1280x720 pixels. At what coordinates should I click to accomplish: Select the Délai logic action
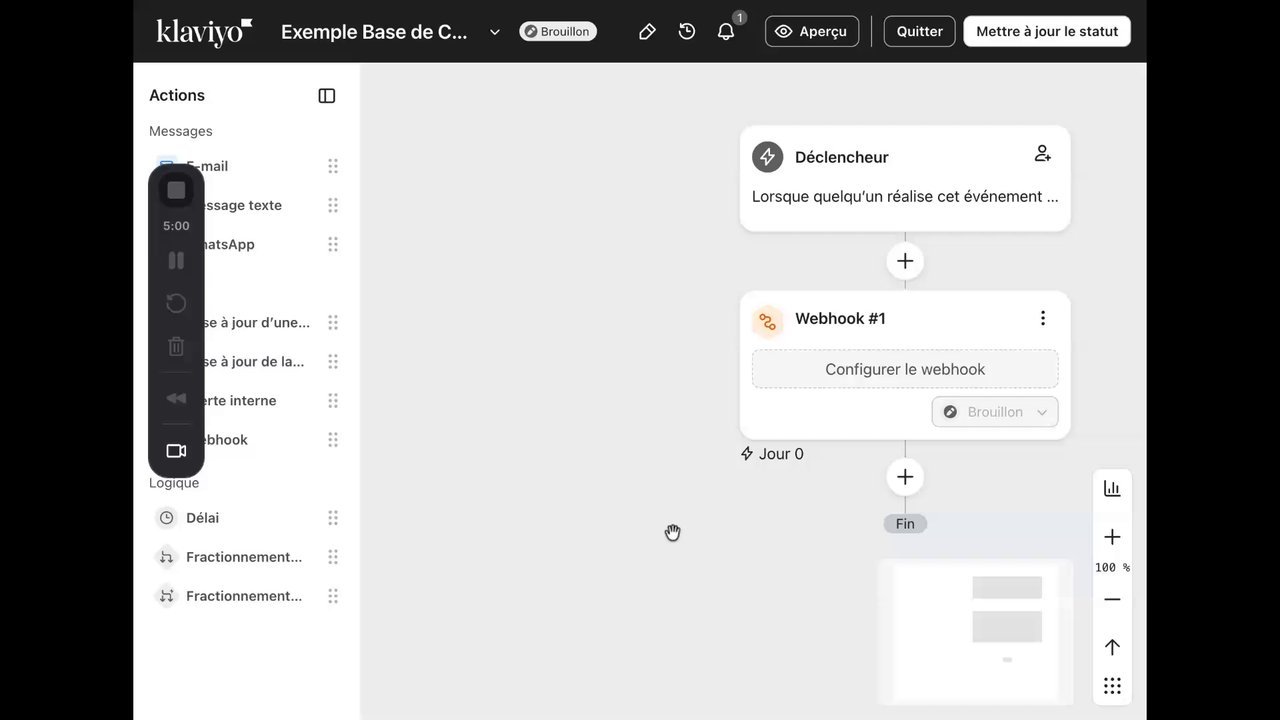(x=203, y=518)
